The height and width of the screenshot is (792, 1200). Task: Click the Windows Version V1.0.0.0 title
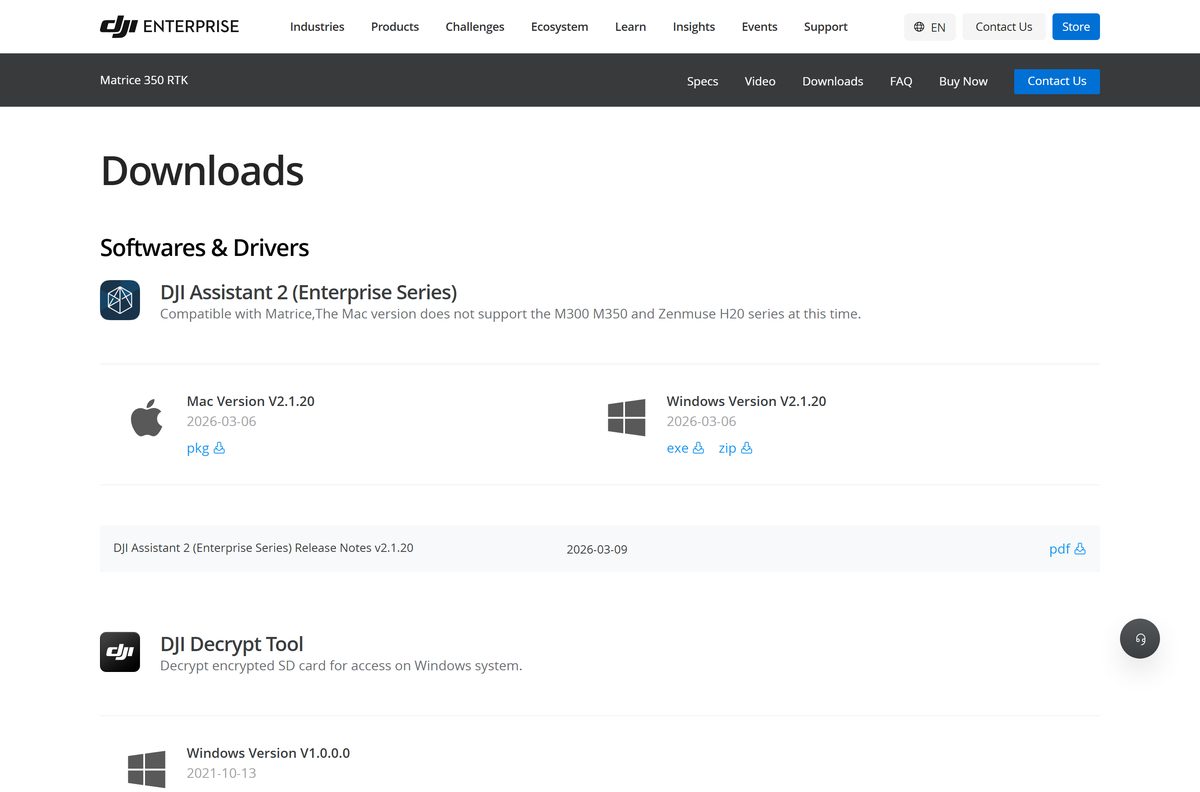coord(268,753)
